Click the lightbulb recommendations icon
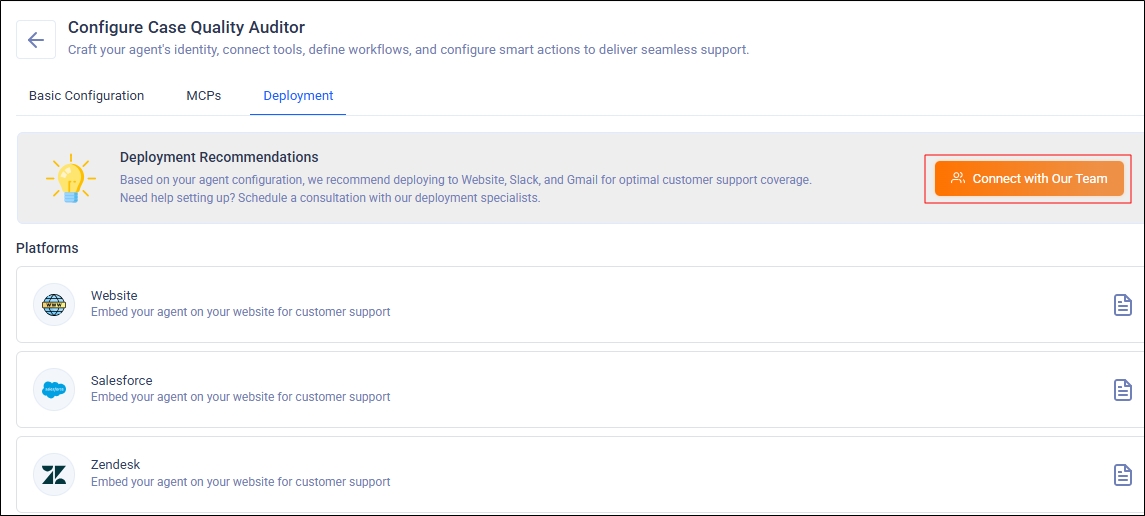1145x516 pixels. point(70,179)
